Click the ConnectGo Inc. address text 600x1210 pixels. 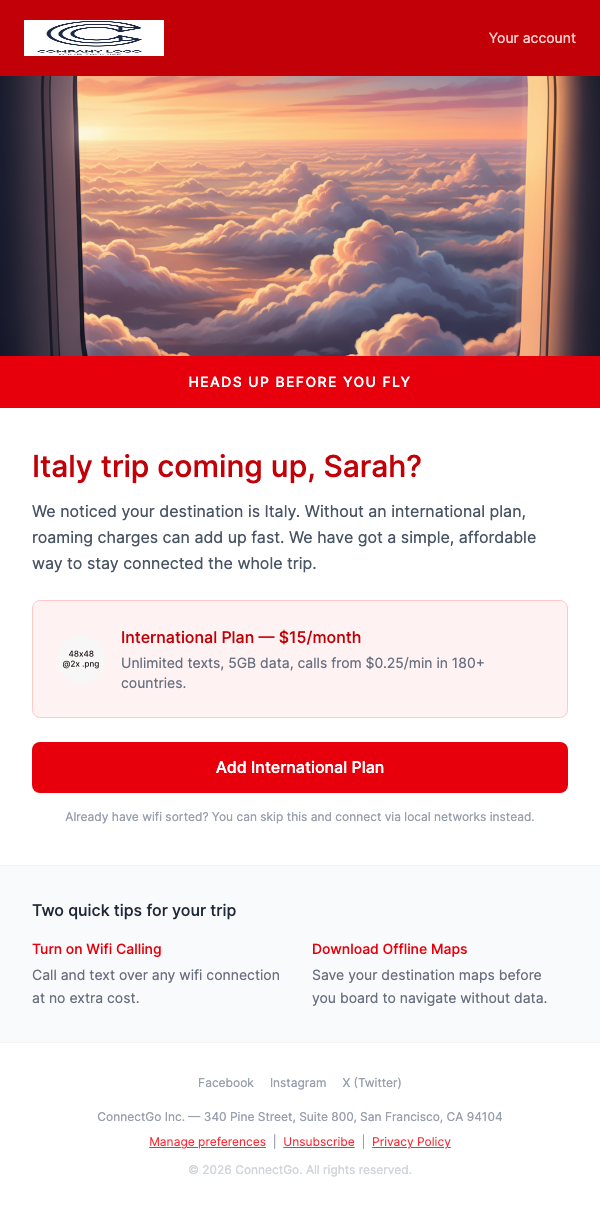300,1116
